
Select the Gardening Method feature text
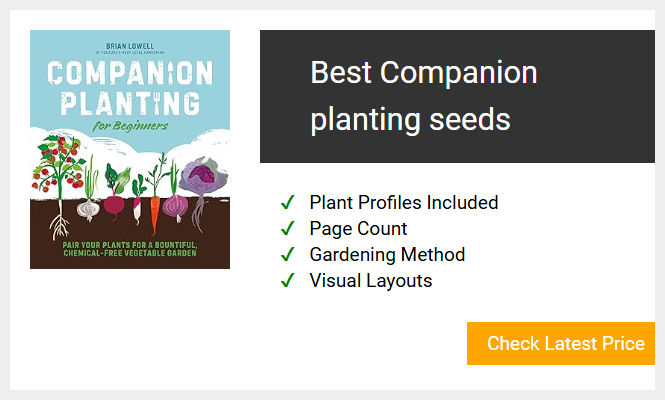tap(387, 255)
